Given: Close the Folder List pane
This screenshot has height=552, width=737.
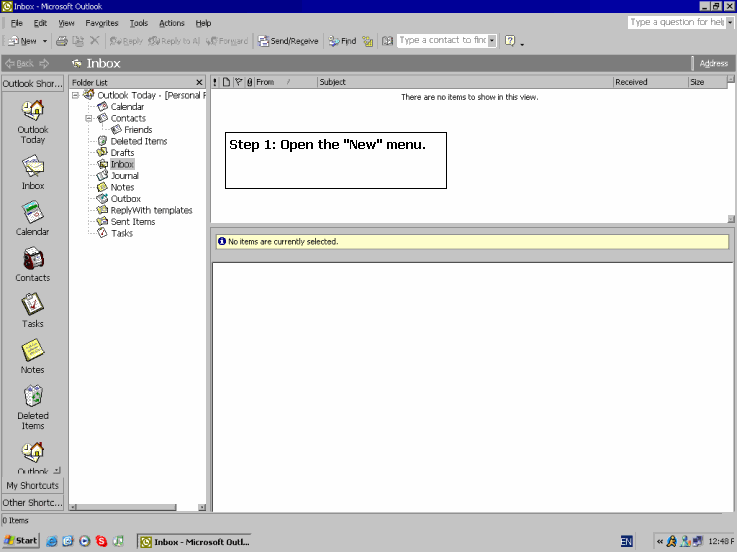Looking at the screenshot, I should coord(199,82).
